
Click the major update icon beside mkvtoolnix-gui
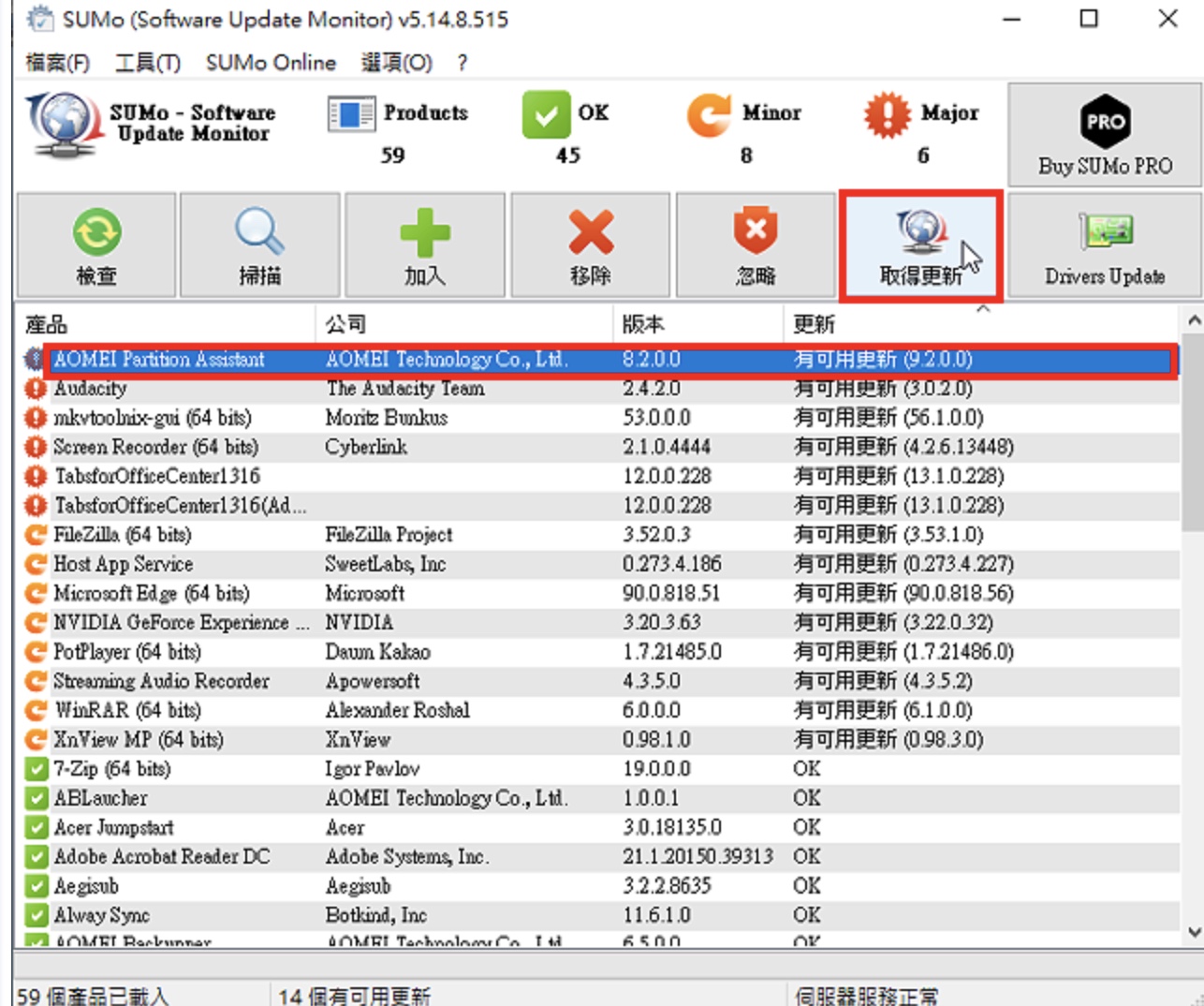[36, 418]
